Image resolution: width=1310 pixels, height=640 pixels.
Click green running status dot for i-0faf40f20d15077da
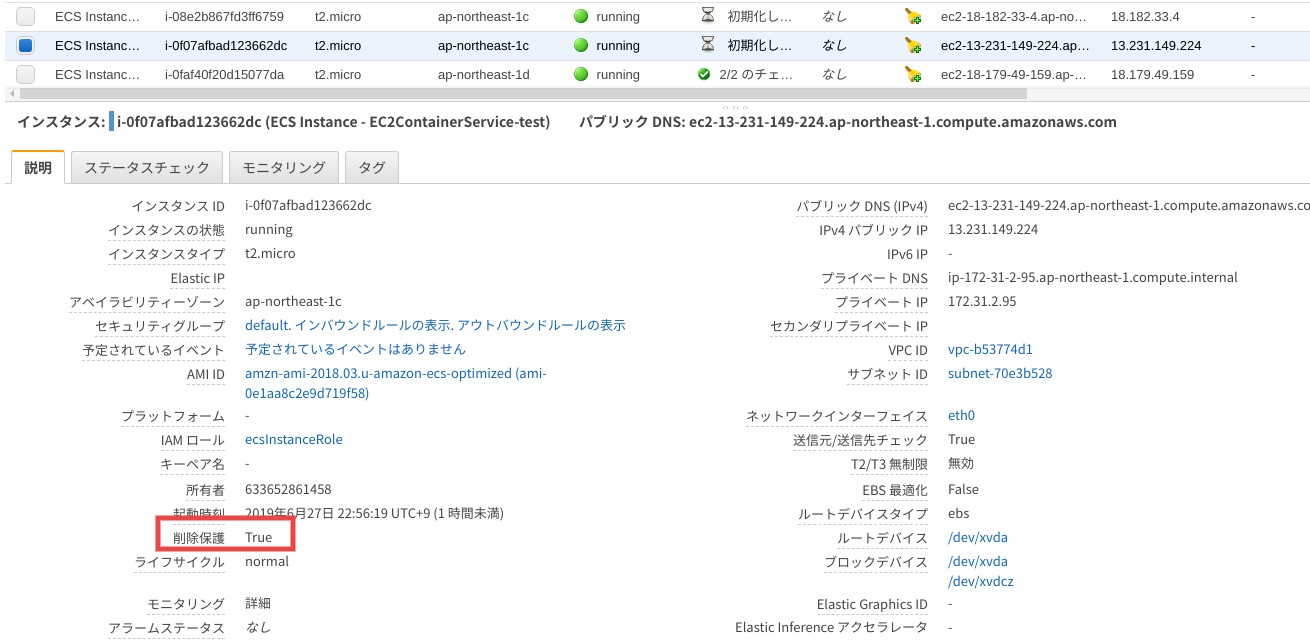[x=581, y=75]
